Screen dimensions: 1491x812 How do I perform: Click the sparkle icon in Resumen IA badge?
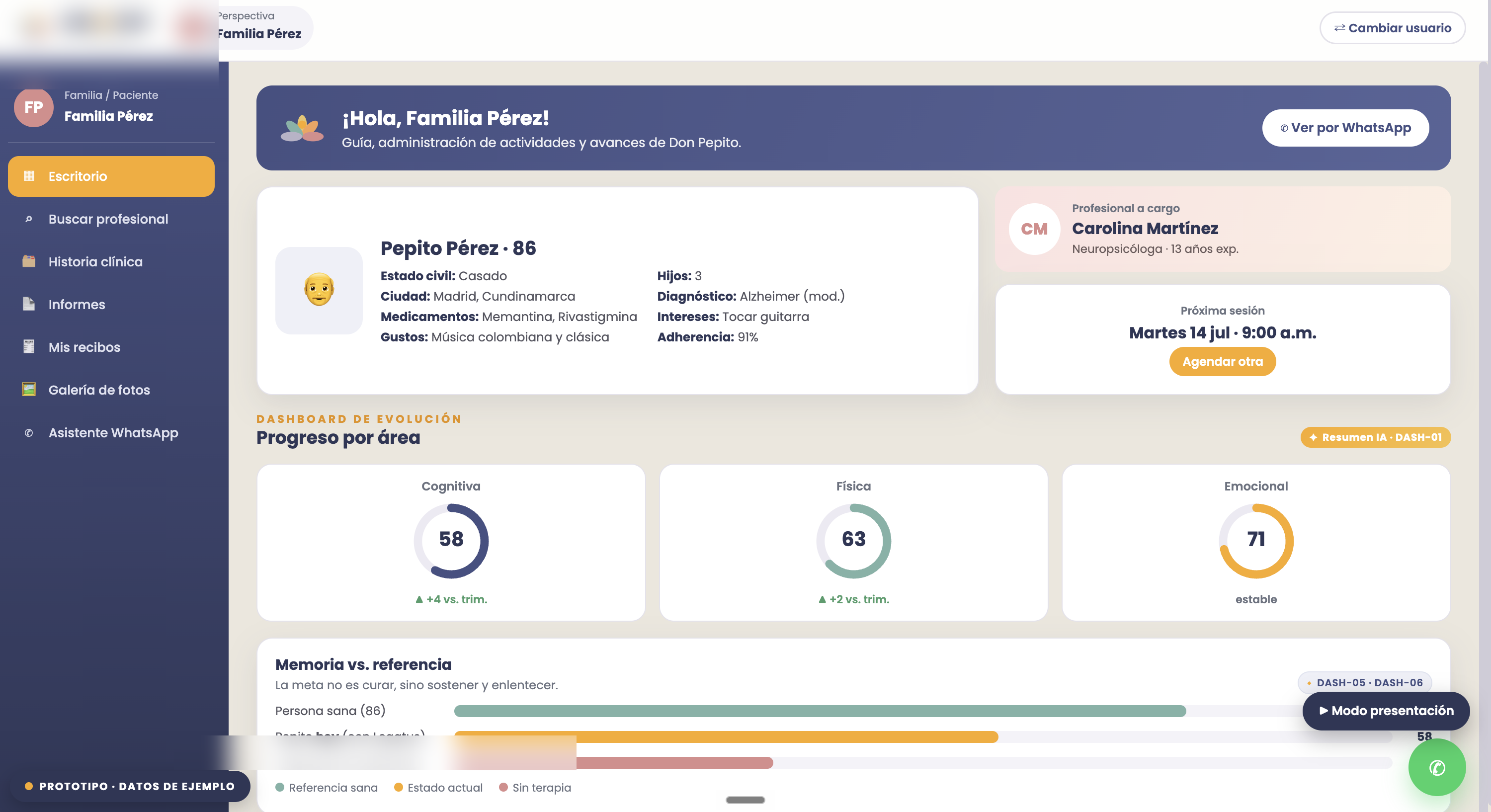click(x=1313, y=437)
